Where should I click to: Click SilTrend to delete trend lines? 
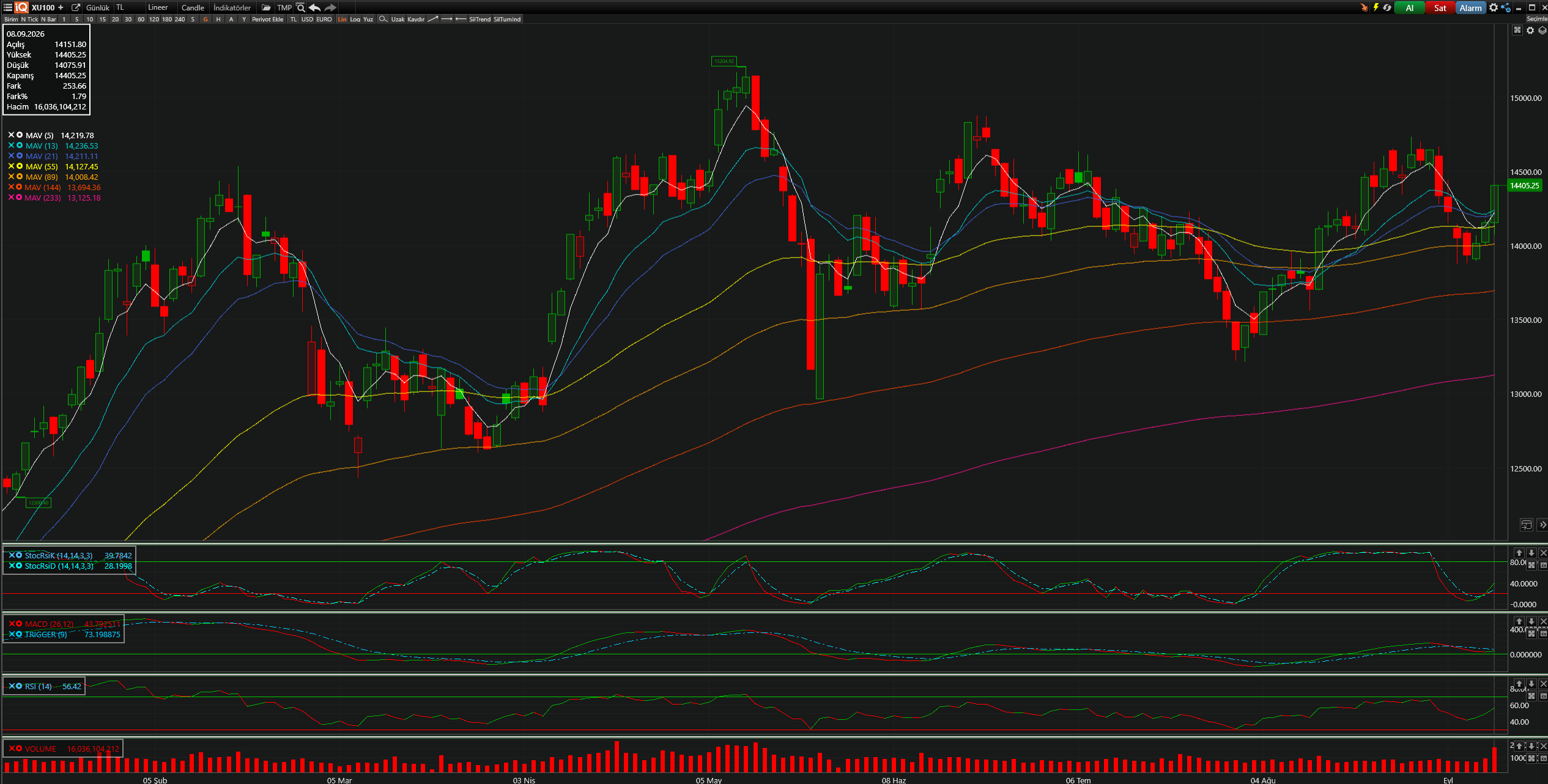(x=480, y=19)
